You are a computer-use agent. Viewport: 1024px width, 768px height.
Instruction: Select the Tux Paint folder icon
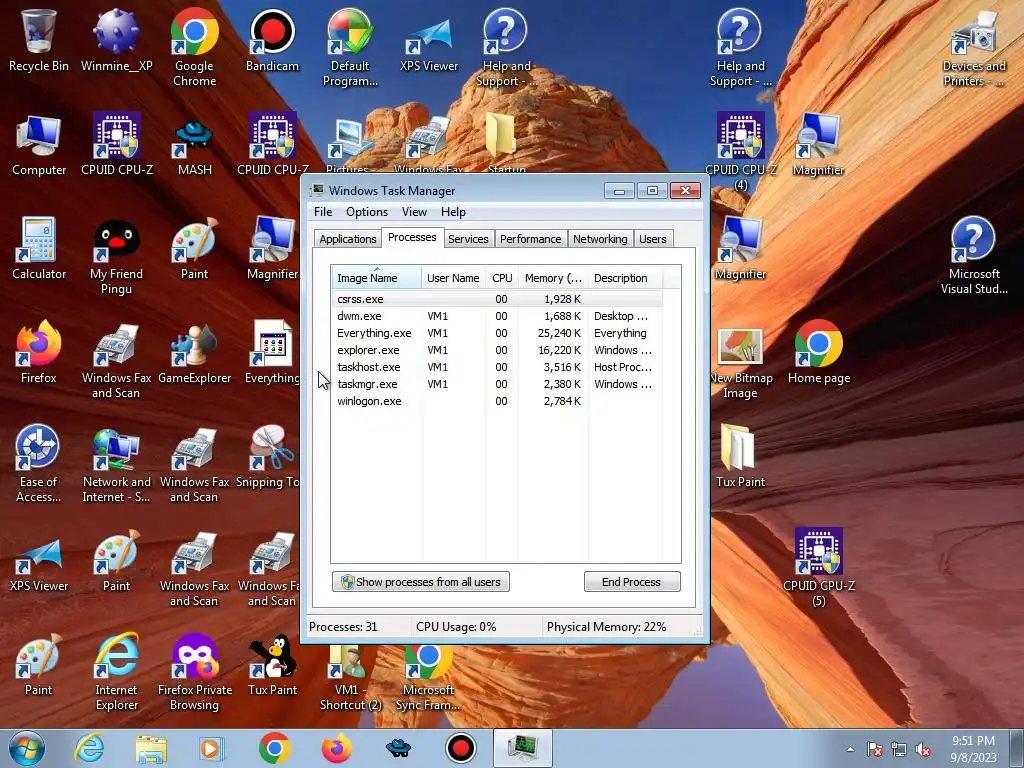point(740,456)
